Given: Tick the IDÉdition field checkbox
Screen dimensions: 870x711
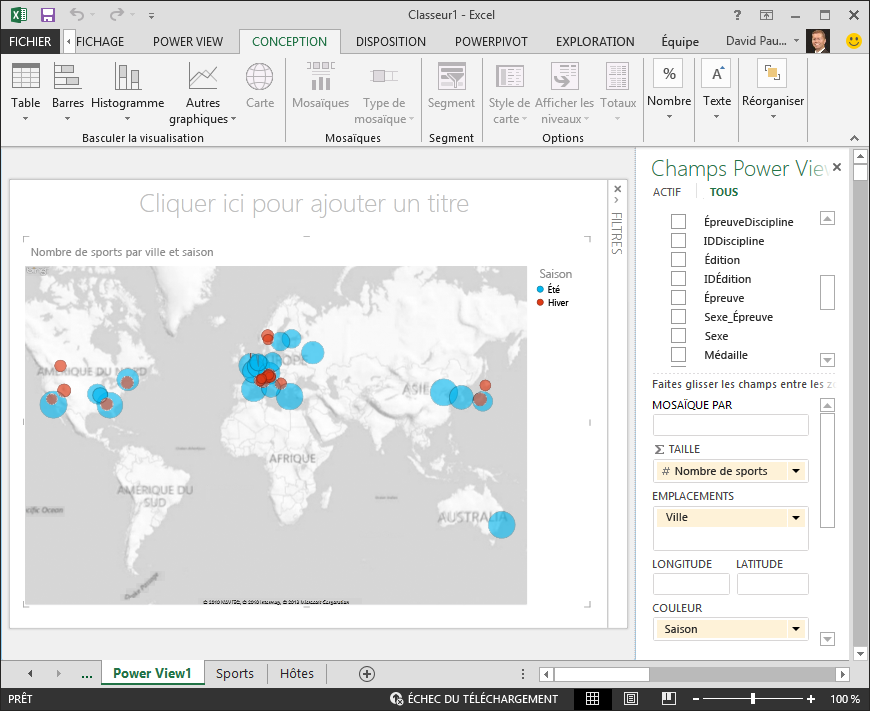Looking at the screenshot, I should pos(679,278).
